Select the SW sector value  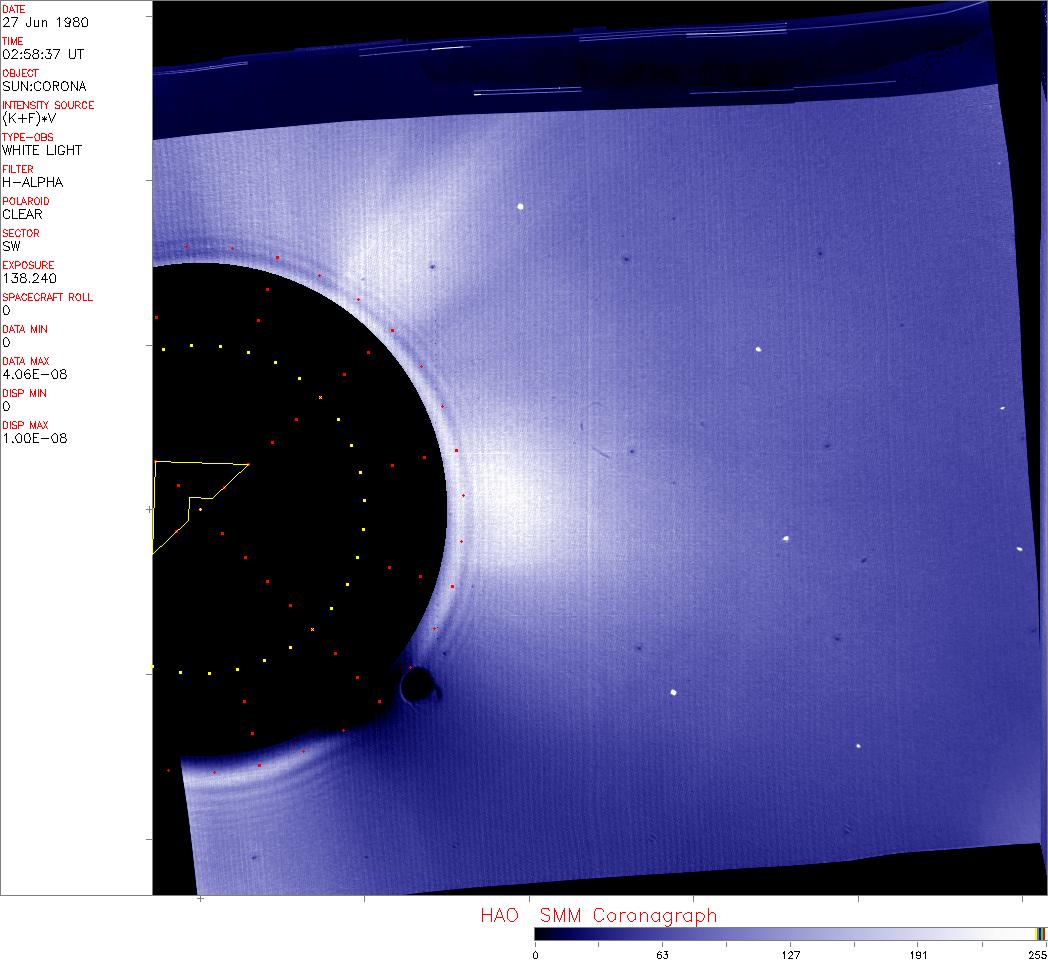click(11, 246)
